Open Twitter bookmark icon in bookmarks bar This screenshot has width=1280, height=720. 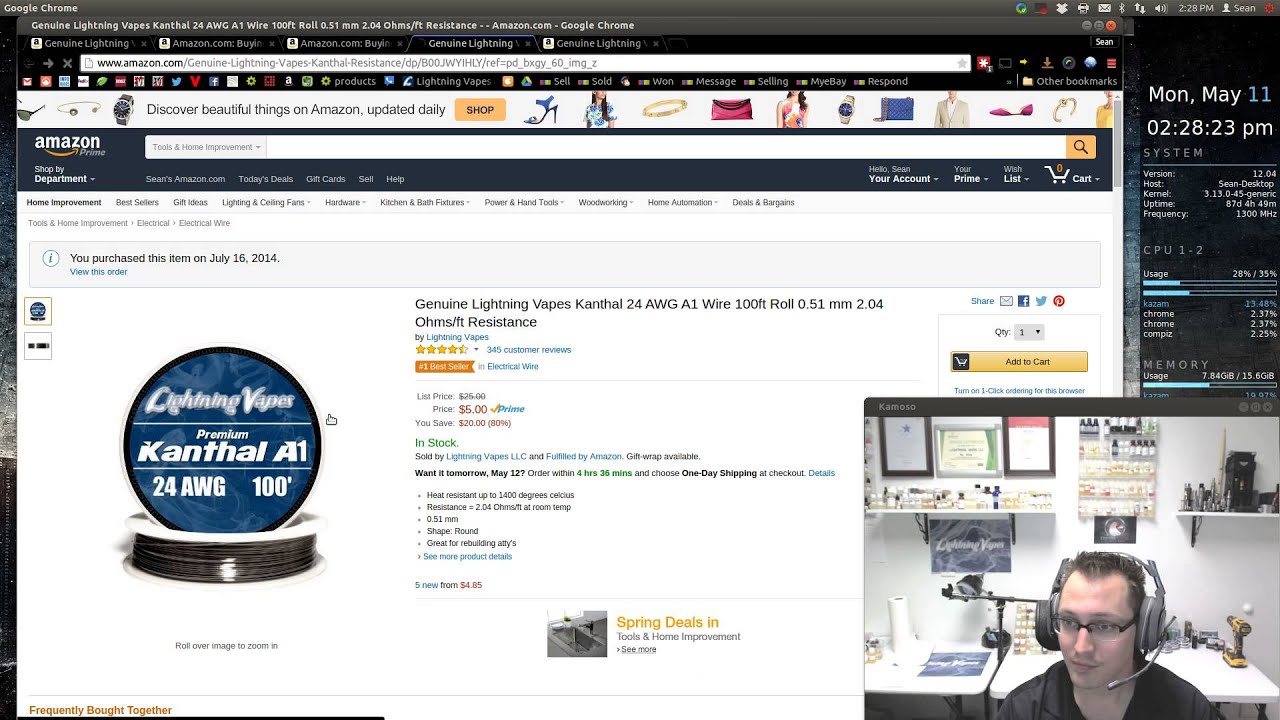(x=176, y=82)
